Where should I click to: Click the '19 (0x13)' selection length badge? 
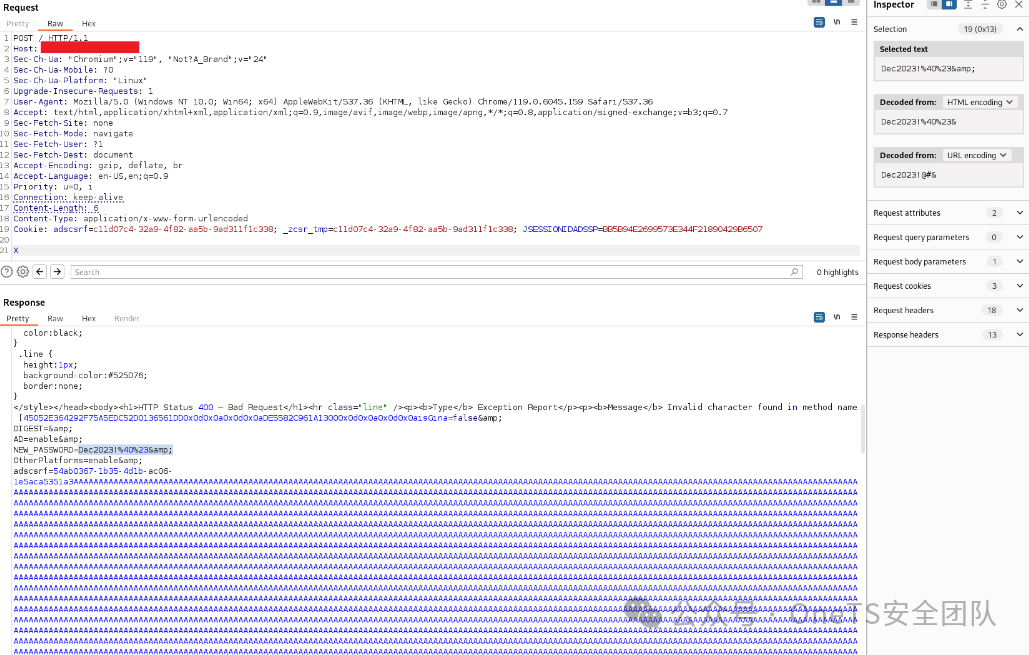click(x=980, y=29)
